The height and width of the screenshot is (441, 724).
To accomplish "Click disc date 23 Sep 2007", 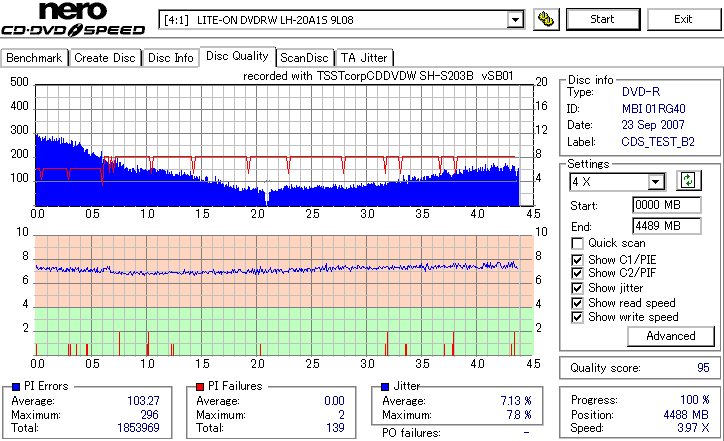I will coord(653,125).
